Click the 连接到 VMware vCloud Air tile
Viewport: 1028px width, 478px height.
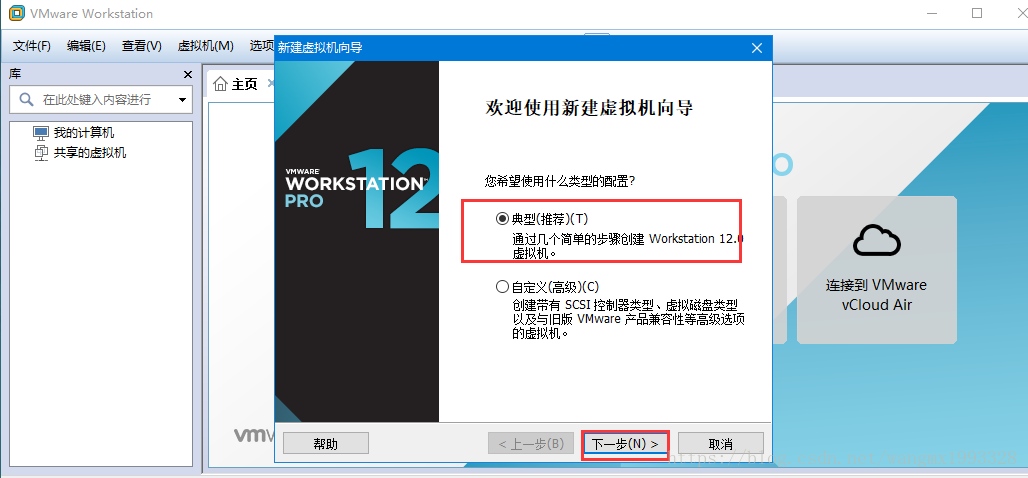pos(877,269)
